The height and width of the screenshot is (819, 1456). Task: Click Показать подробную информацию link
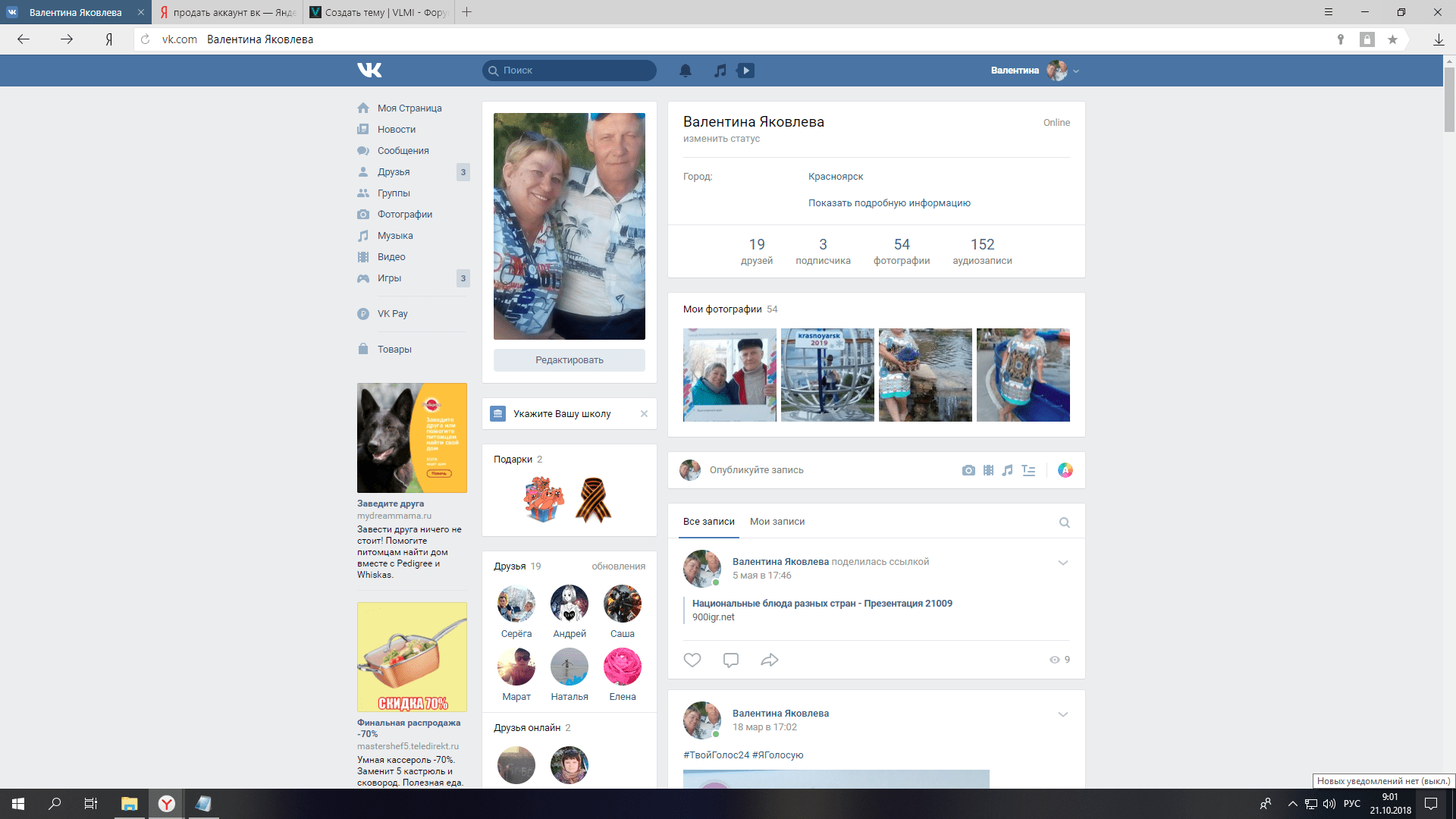[889, 203]
